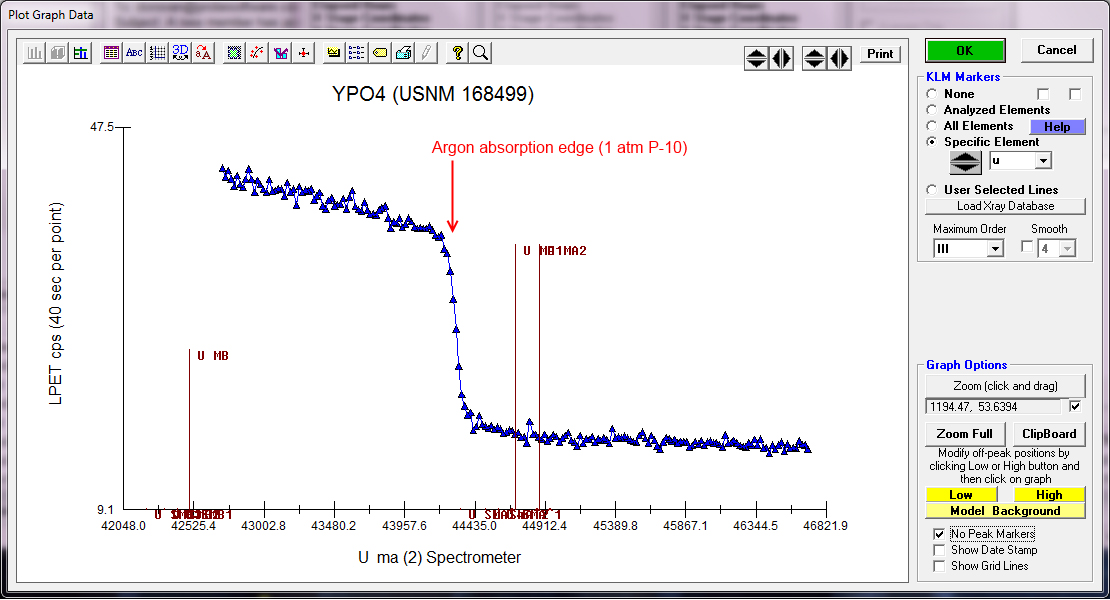The image size is (1110, 600).
Task: Select the 'All Elements' KLM marker option
Action: [x=933, y=126]
